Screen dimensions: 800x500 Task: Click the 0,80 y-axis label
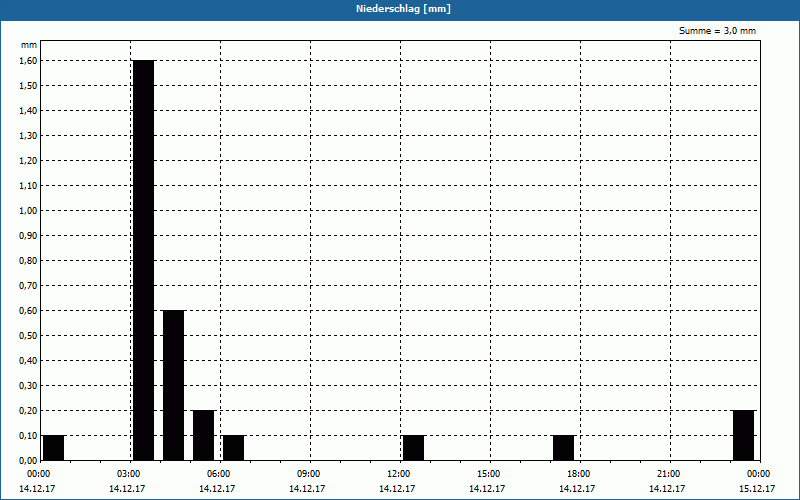pyautogui.click(x=28, y=260)
